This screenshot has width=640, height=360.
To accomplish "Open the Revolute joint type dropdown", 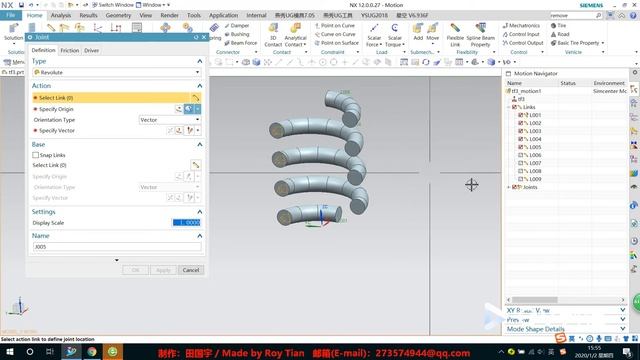I will 117,72.
